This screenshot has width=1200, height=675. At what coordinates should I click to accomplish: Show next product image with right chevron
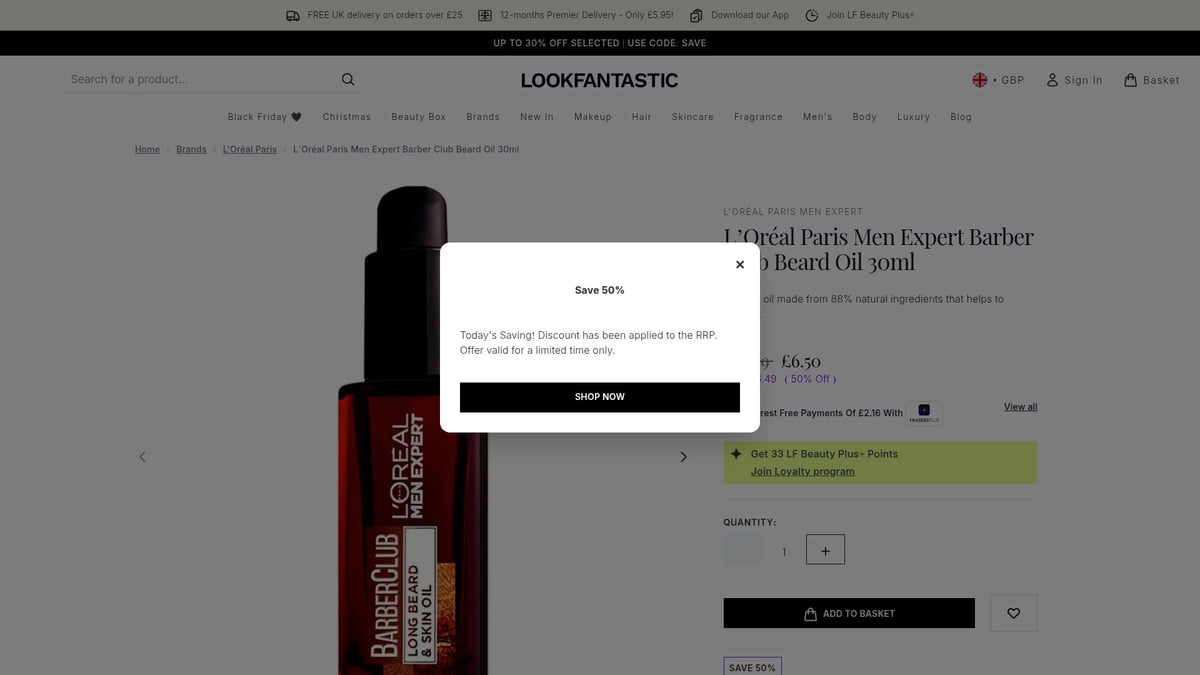point(683,456)
